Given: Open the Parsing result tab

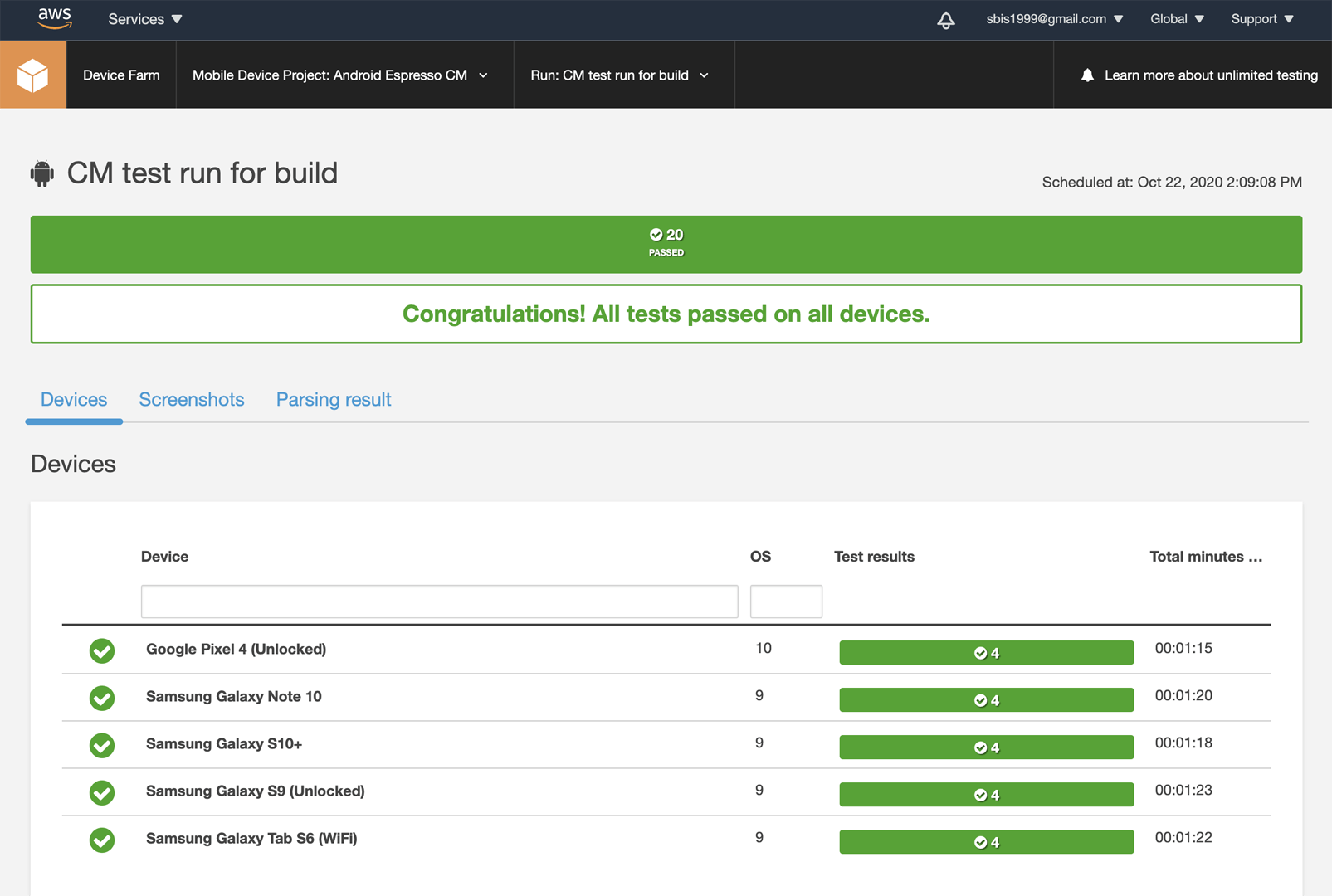Looking at the screenshot, I should (334, 400).
